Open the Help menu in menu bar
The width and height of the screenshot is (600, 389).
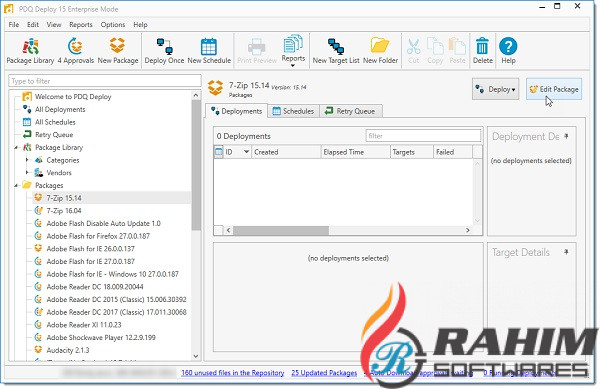coord(140,24)
